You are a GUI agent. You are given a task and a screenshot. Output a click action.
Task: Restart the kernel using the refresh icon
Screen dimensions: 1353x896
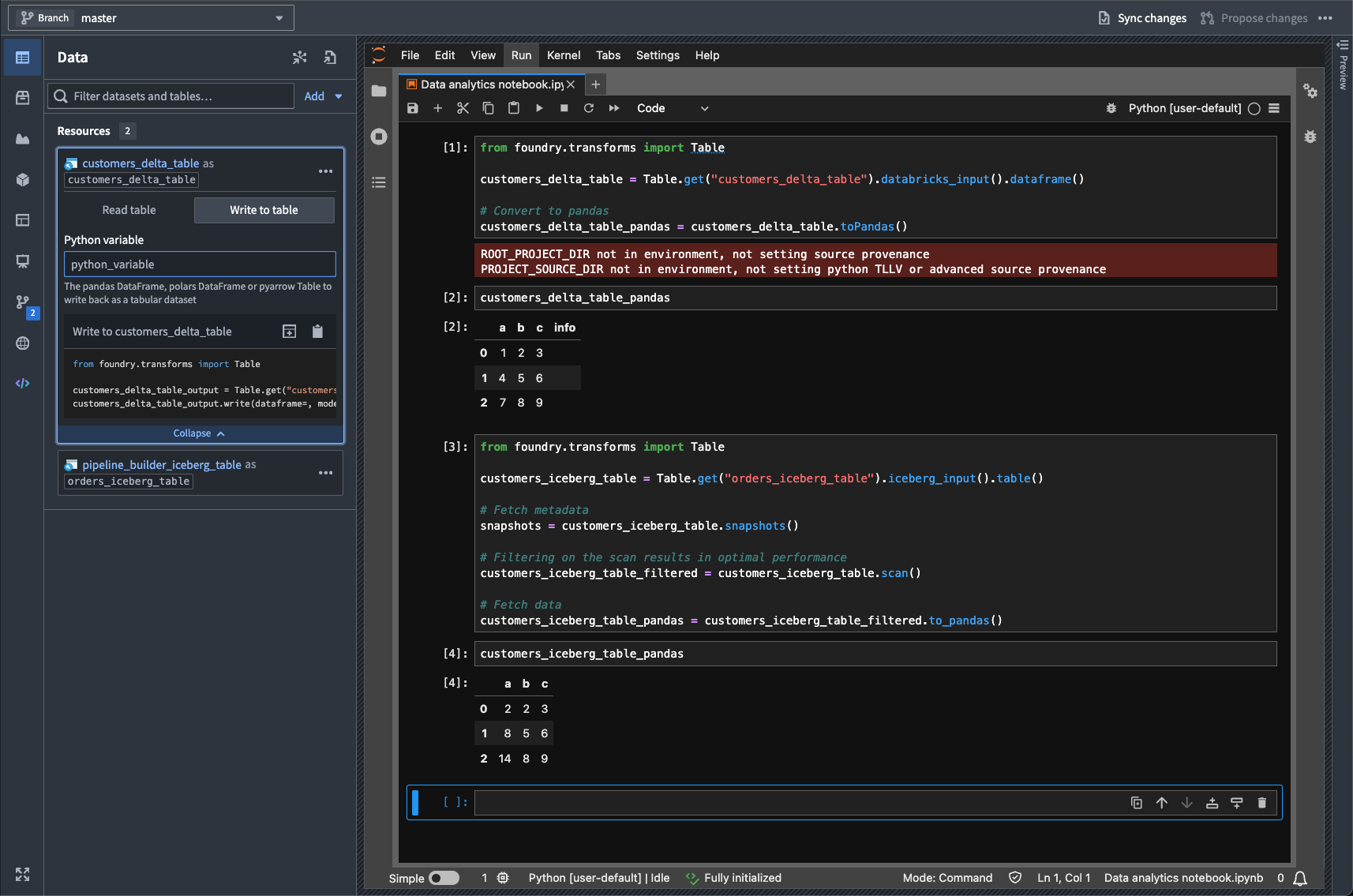pos(589,108)
